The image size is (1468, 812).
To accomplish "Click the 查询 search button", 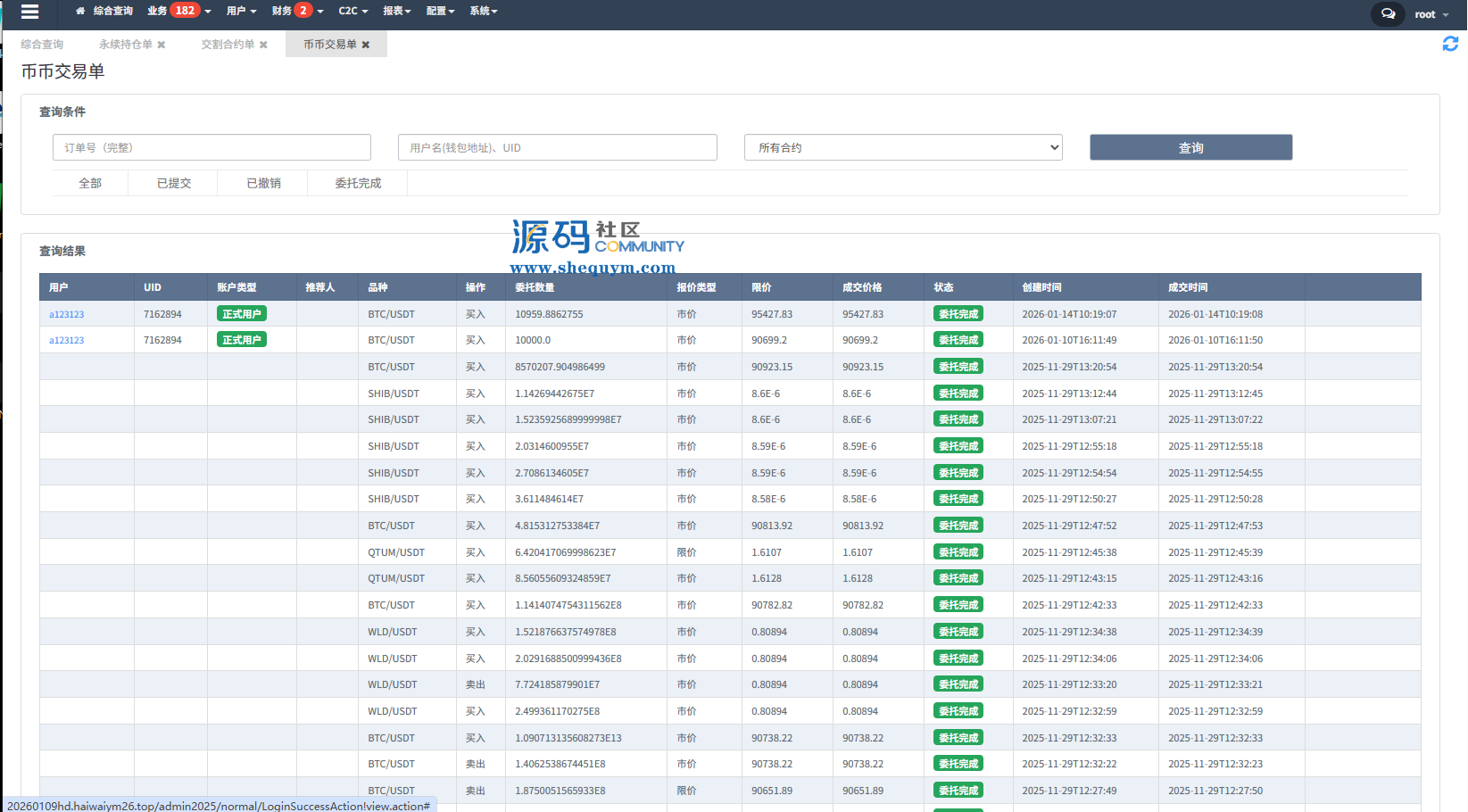I will pos(1190,148).
